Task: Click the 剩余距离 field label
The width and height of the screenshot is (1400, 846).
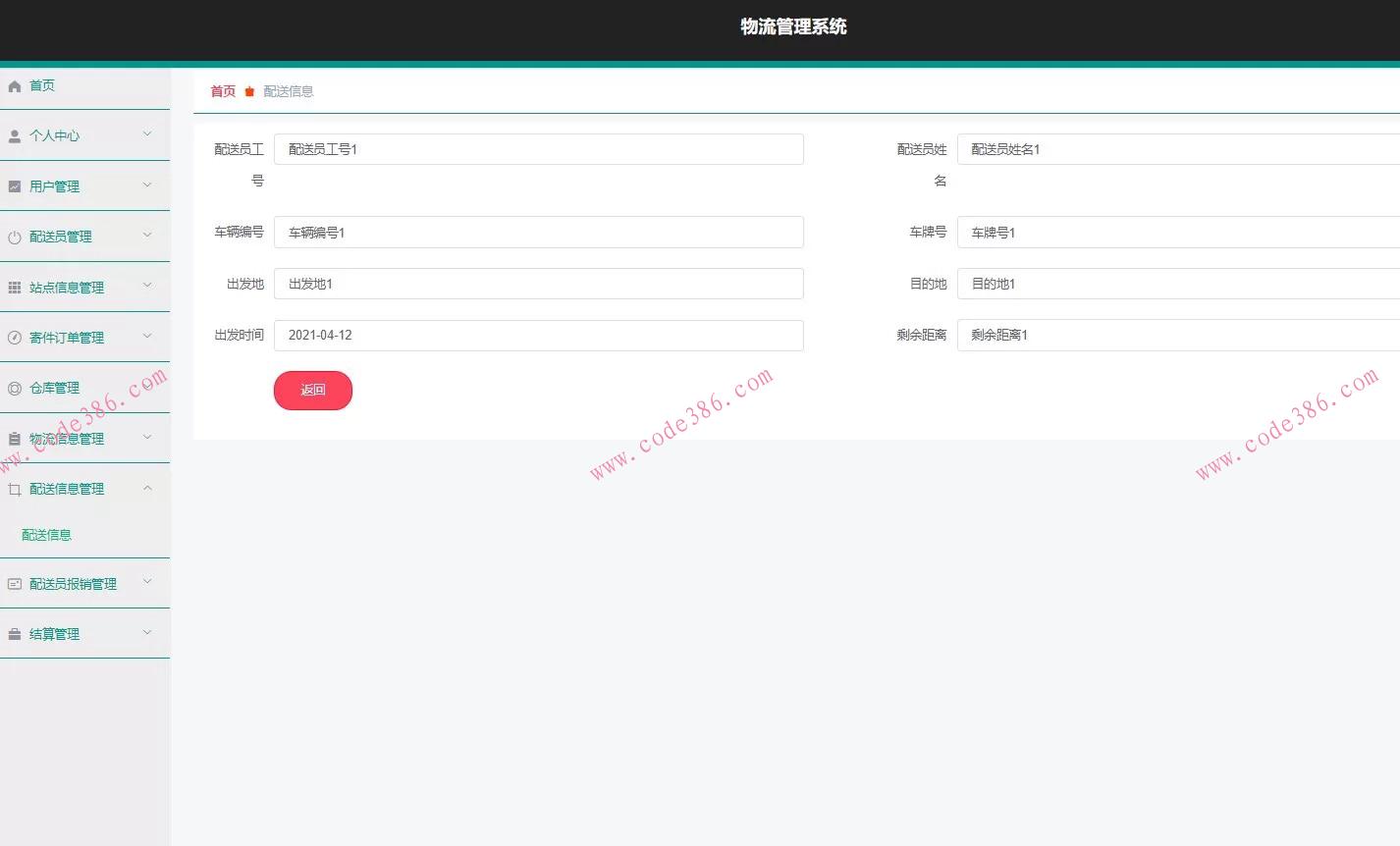Action: click(922, 336)
